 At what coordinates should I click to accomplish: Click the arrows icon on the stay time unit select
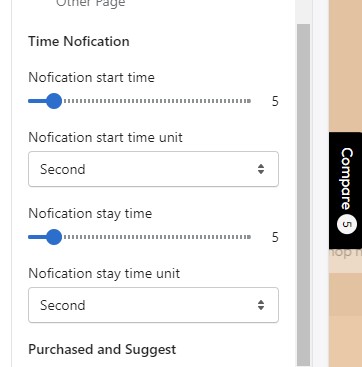click(x=261, y=305)
